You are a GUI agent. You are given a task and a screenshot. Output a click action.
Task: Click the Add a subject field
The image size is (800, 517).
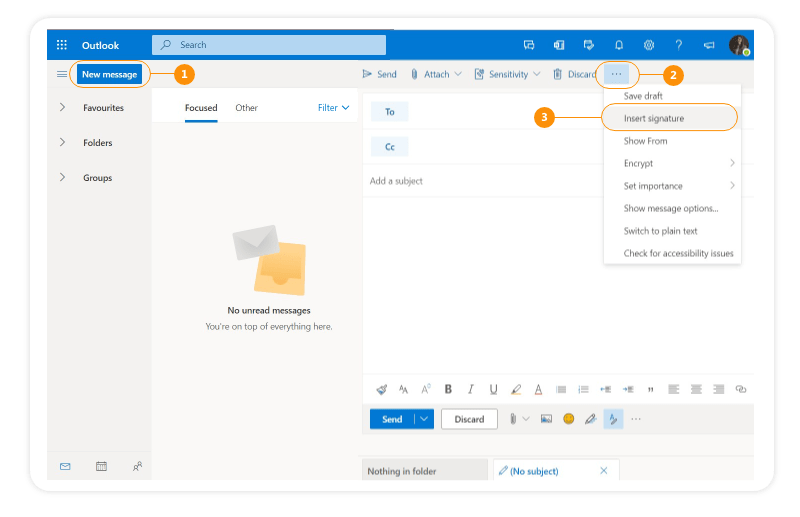point(483,181)
